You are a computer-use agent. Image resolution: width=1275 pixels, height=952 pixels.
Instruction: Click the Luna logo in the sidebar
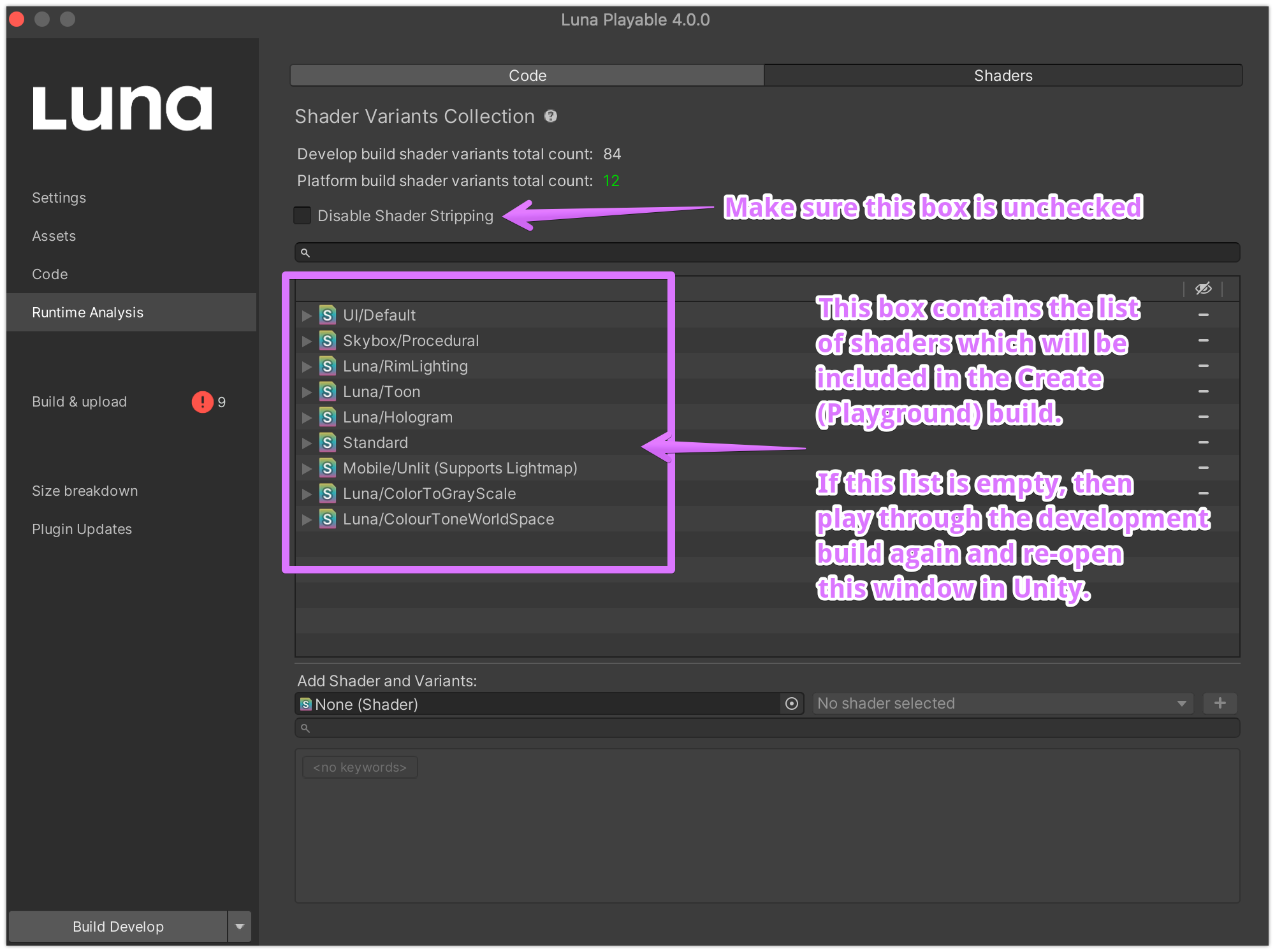point(122,108)
